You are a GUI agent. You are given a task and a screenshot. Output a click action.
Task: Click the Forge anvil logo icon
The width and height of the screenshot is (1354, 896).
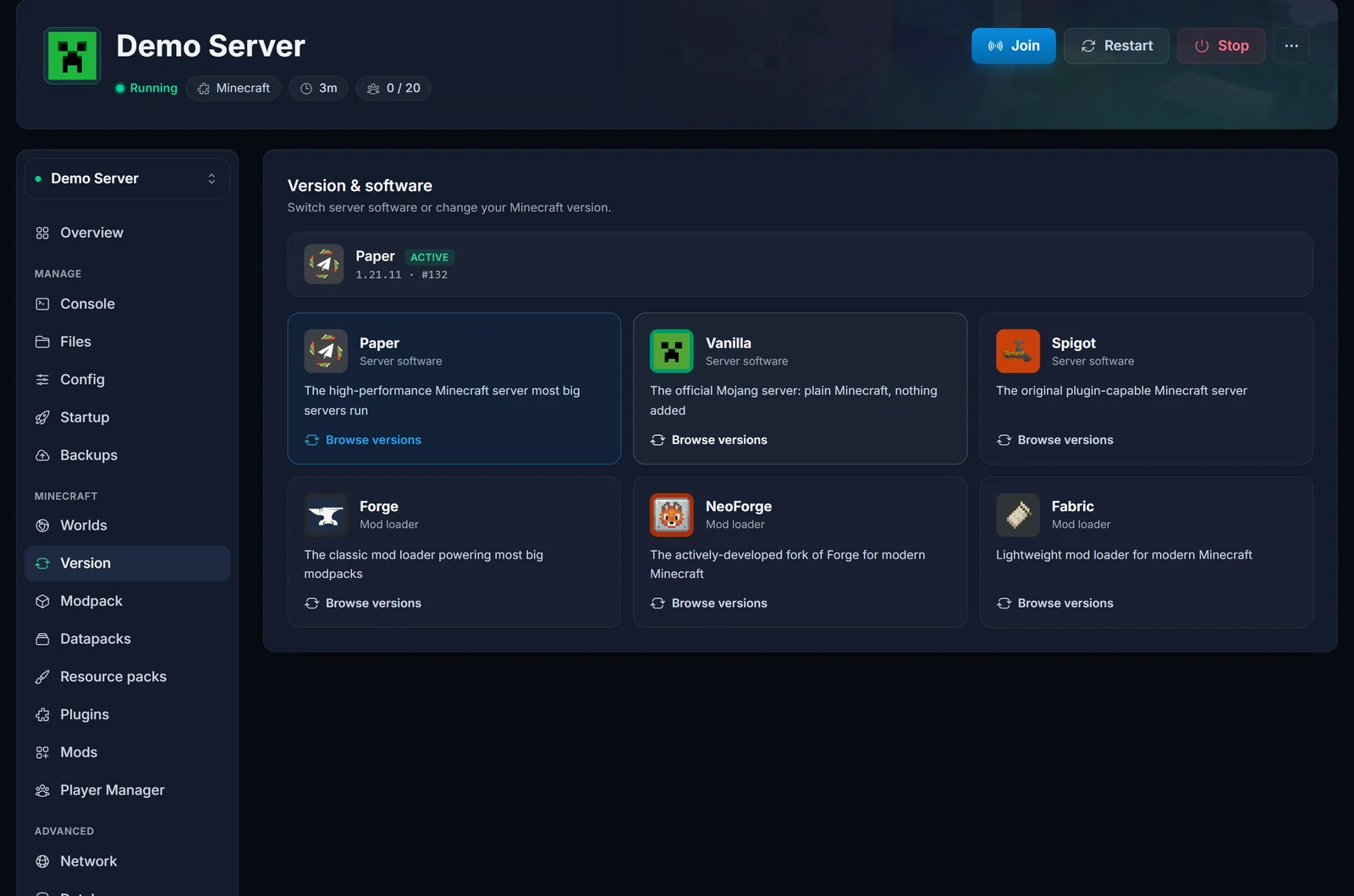(x=326, y=514)
